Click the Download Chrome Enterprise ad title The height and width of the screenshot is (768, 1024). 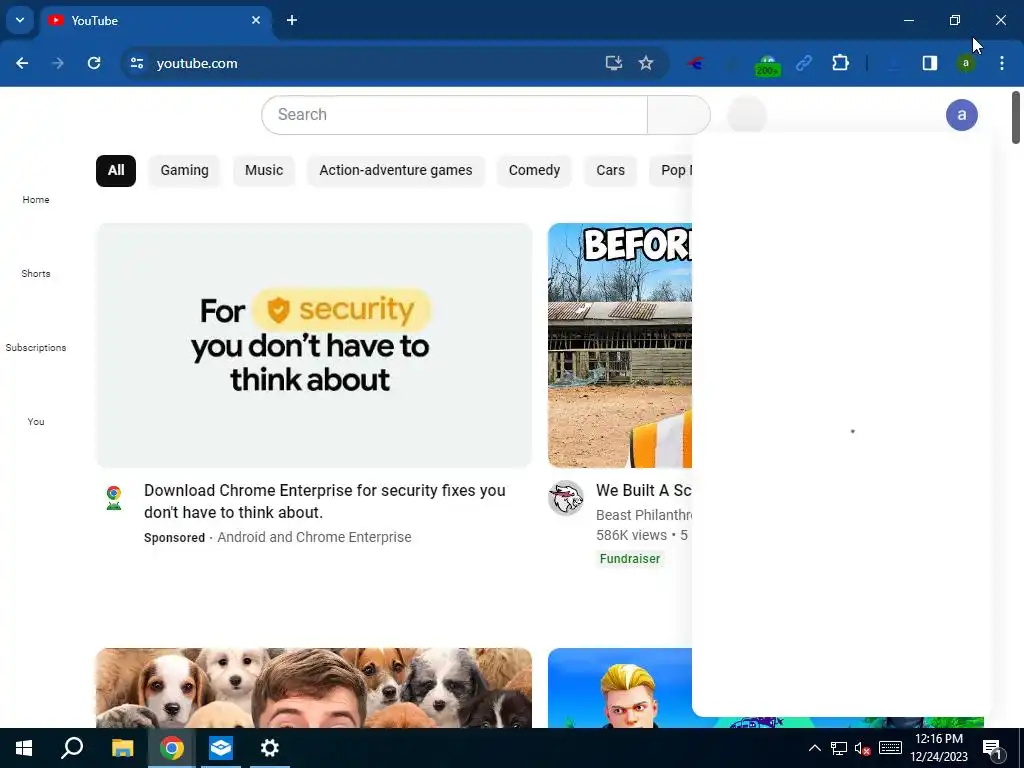click(x=325, y=501)
